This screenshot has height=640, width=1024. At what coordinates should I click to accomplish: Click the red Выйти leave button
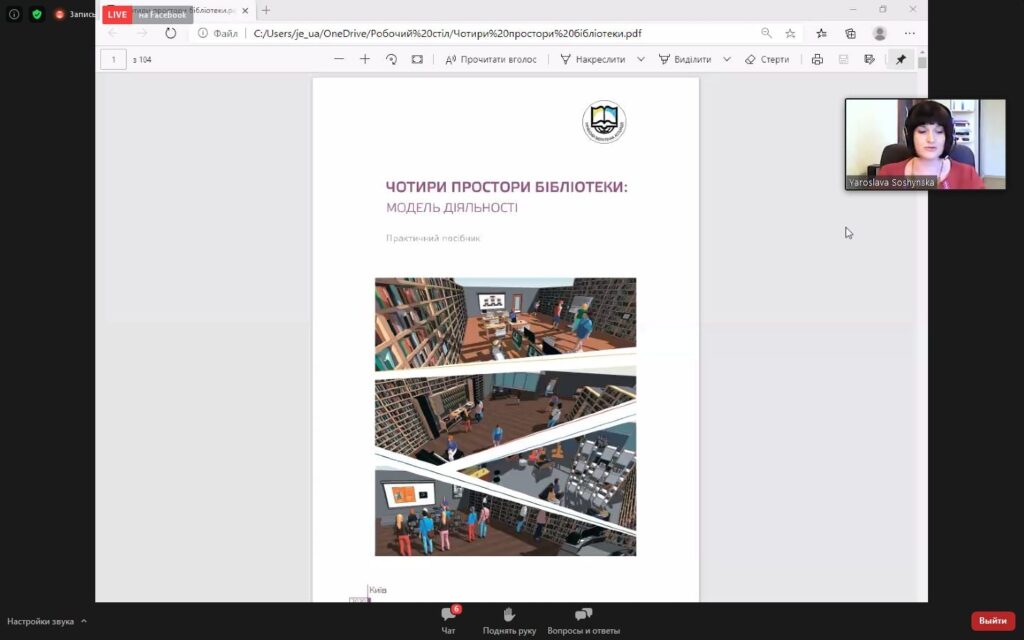tap(992, 621)
